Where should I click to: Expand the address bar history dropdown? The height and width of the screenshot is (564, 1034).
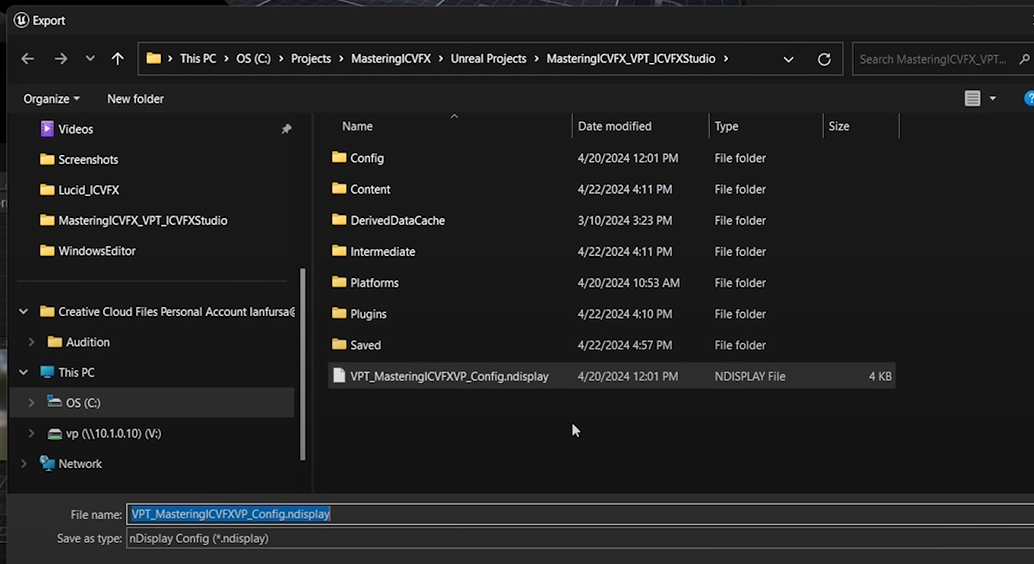pos(788,59)
